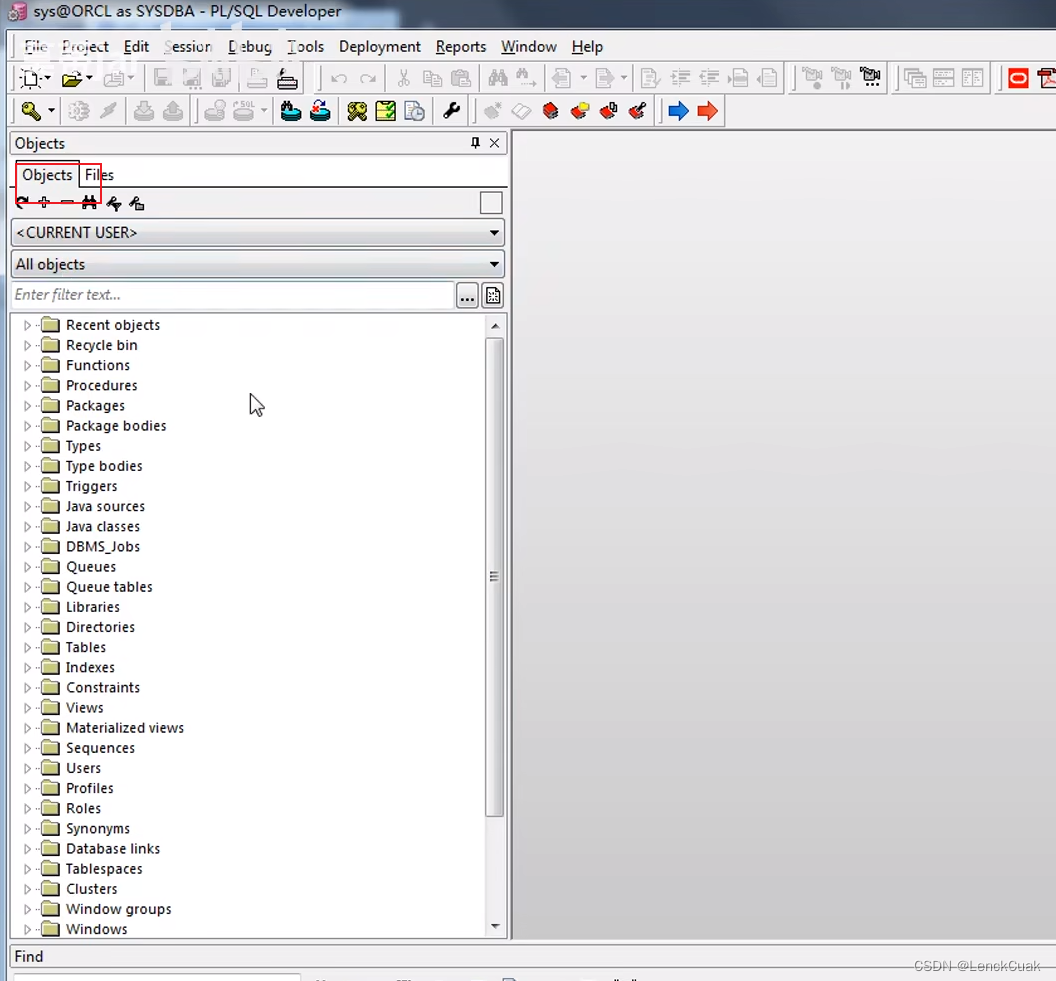Select the DBMS_Jobs folder
This screenshot has width=1056, height=981.
point(102,547)
